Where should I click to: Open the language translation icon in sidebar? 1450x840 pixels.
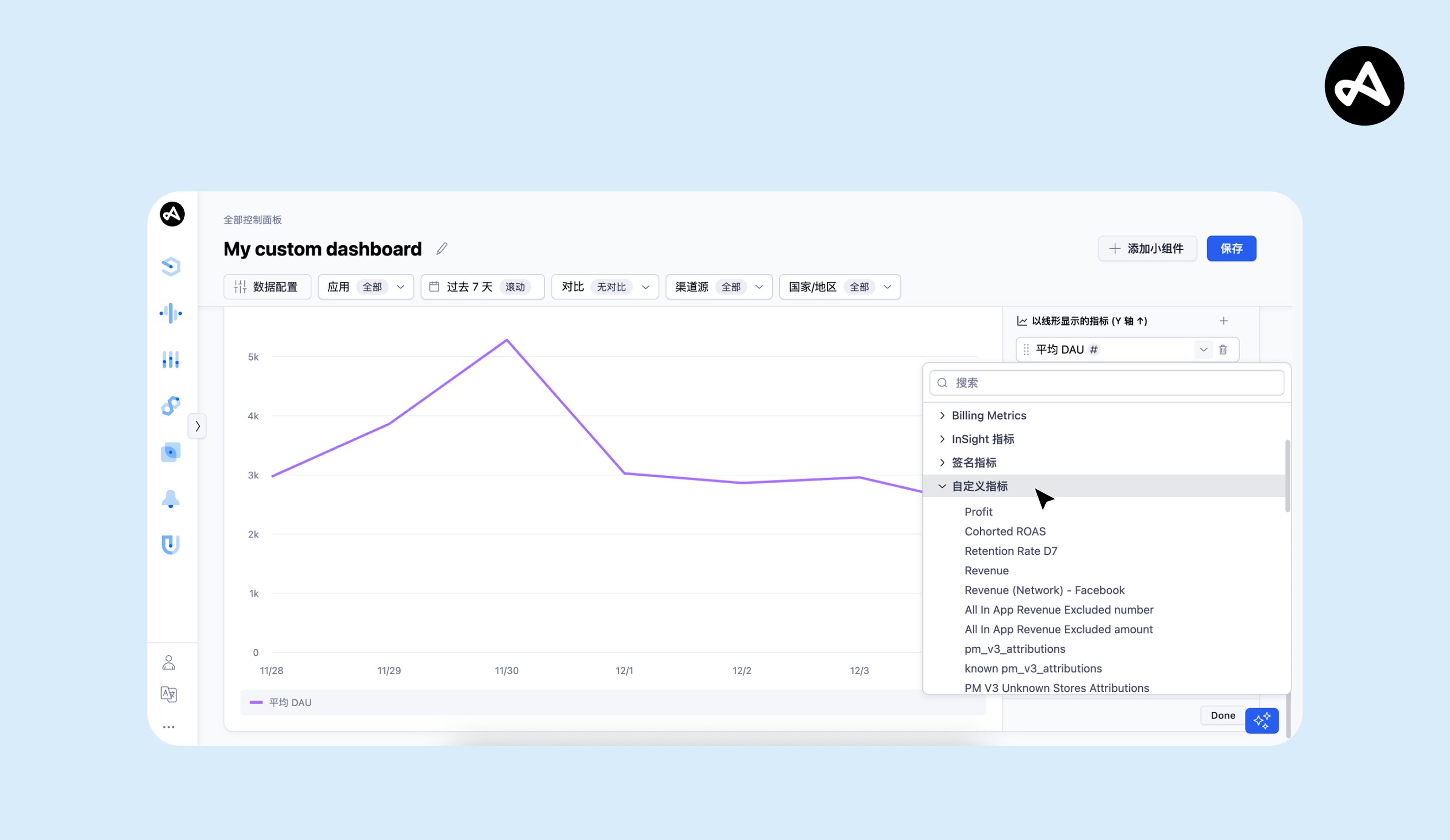(169, 694)
